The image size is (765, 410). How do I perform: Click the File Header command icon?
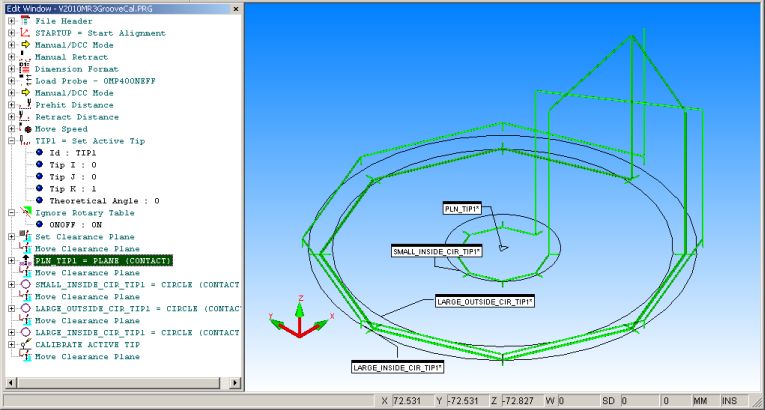point(25,21)
